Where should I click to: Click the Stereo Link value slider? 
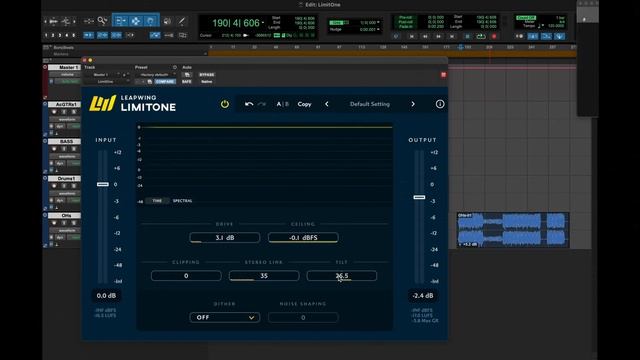(264, 276)
